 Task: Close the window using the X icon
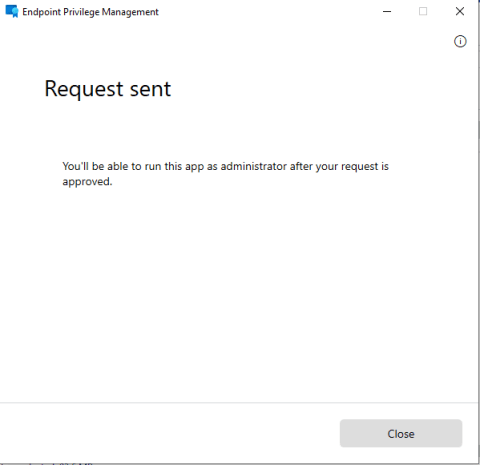460,12
